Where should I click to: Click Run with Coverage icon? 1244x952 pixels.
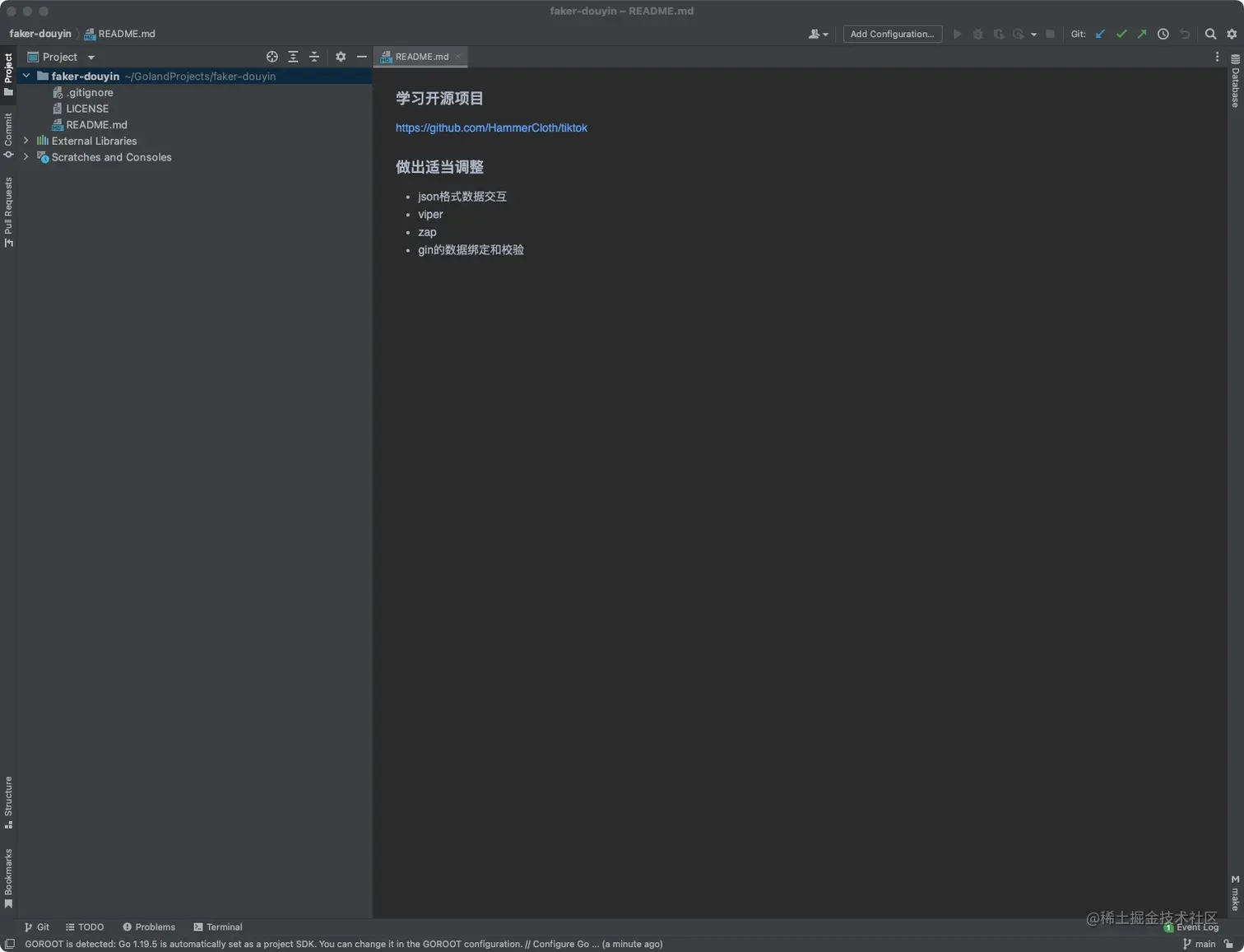[998, 34]
